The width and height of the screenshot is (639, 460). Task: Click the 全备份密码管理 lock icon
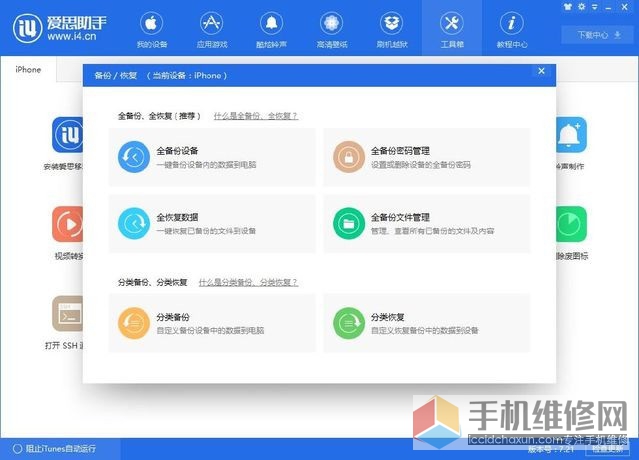[349, 157]
